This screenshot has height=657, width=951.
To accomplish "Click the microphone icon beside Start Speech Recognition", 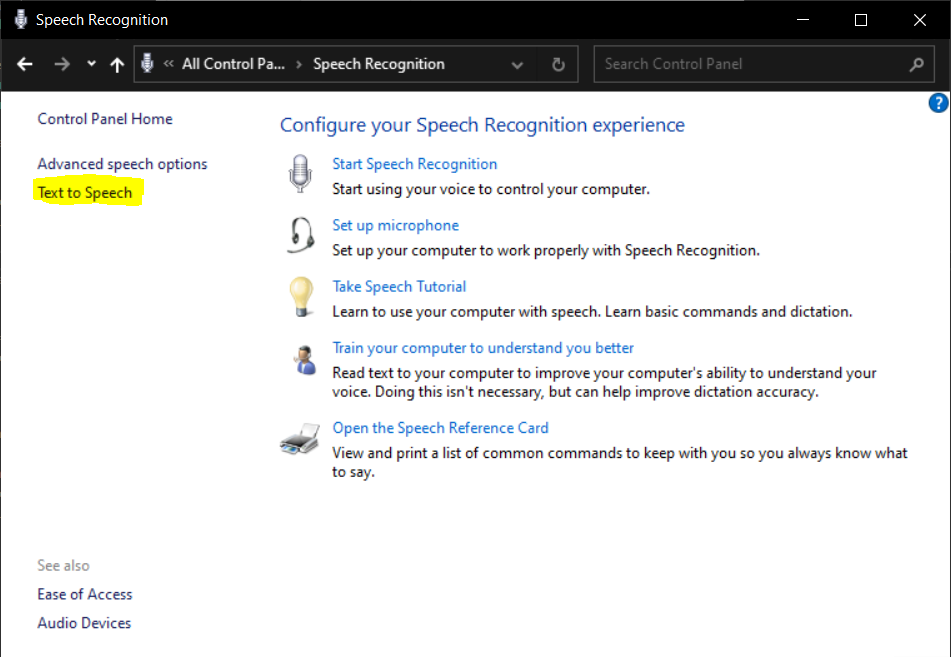I will pos(300,174).
